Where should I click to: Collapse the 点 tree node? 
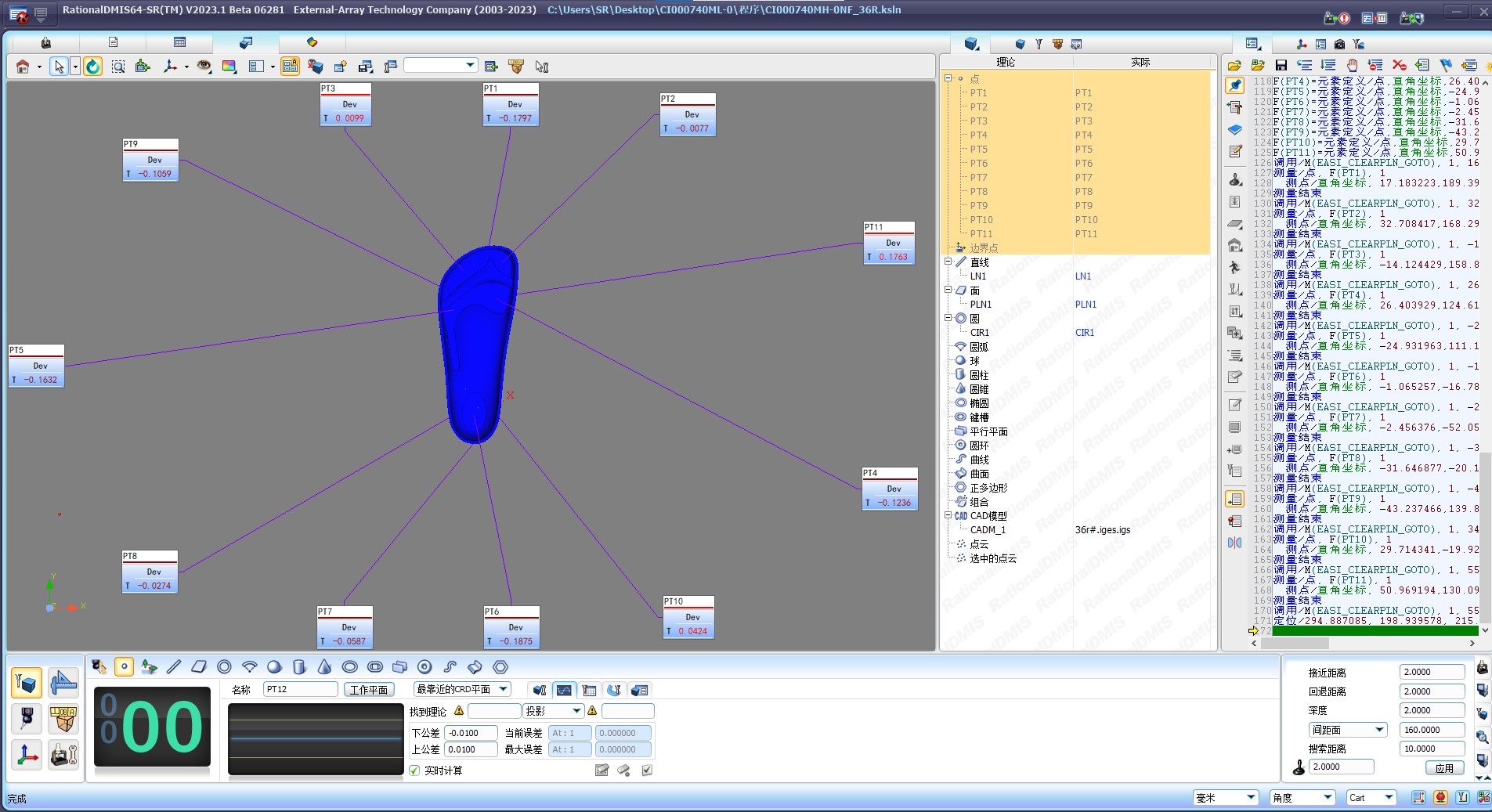[x=948, y=78]
